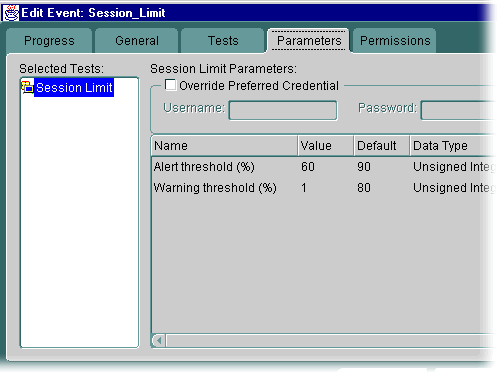The height and width of the screenshot is (375, 498).
Task: Click the Alert threshold default 90
Action: 364,167
